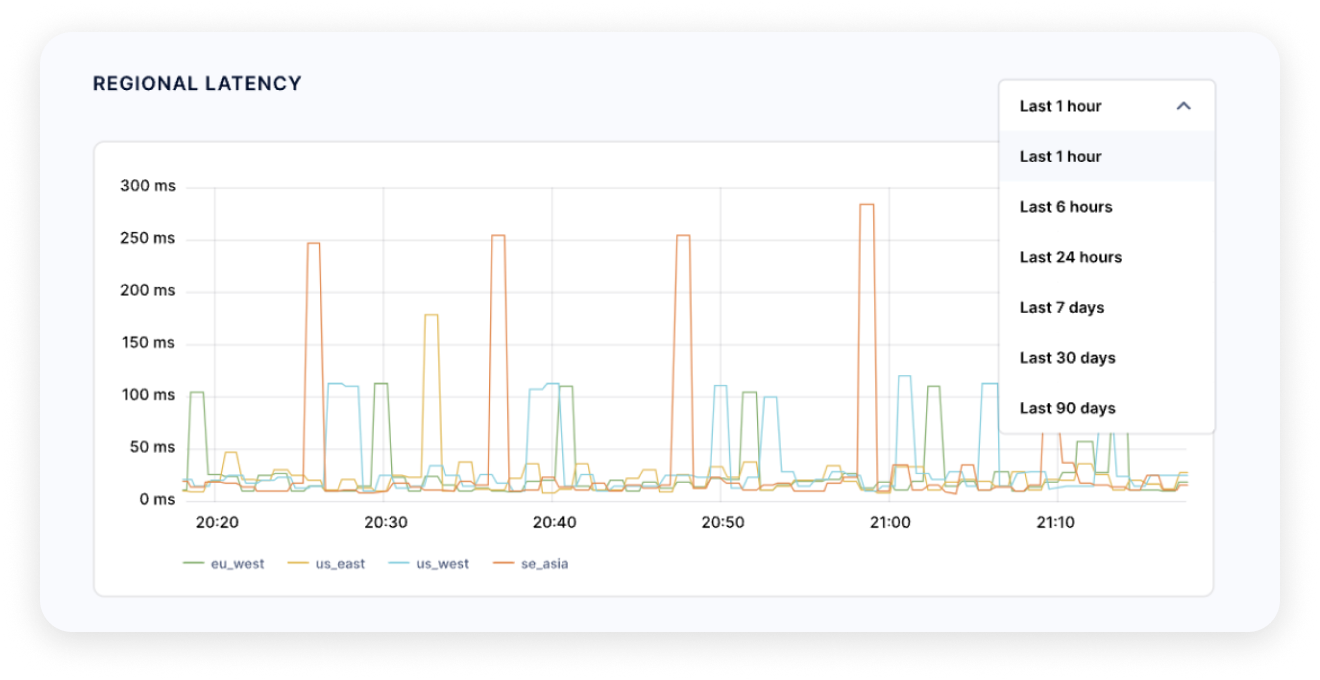Click the yellow us_east legend line marker
Viewport: 1320px width, 680px height.
point(299,564)
